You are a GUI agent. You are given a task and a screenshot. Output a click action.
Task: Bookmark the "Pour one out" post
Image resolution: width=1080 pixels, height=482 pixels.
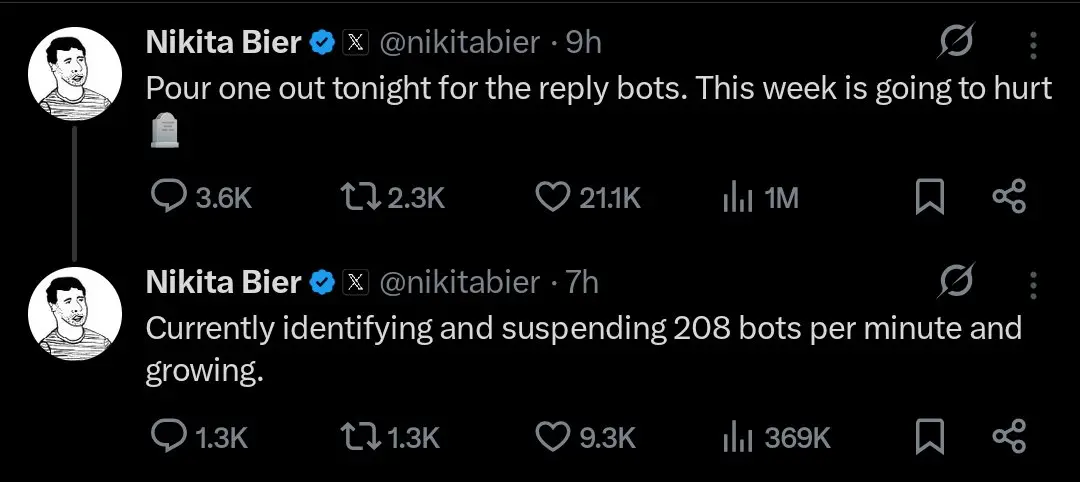[x=930, y=197]
